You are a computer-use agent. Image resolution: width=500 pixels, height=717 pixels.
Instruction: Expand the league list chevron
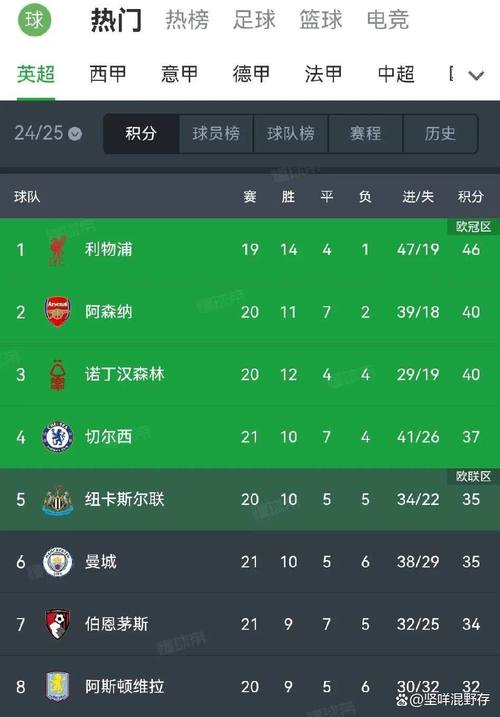coord(476,75)
